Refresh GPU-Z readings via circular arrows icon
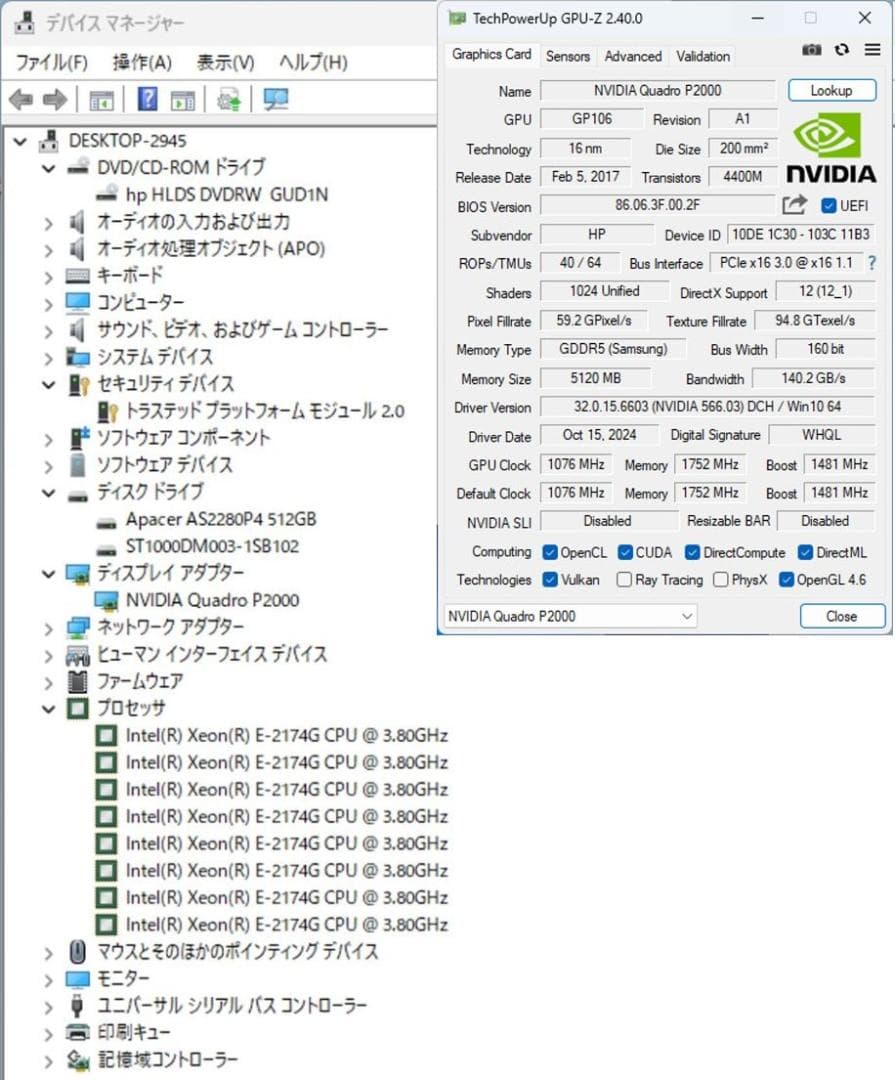895x1080 pixels. pyautogui.click(x=841, y=49)
